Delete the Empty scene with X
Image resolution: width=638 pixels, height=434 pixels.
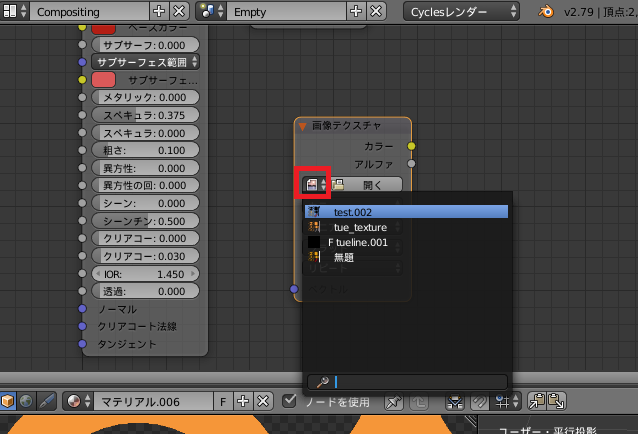(376, 11)
